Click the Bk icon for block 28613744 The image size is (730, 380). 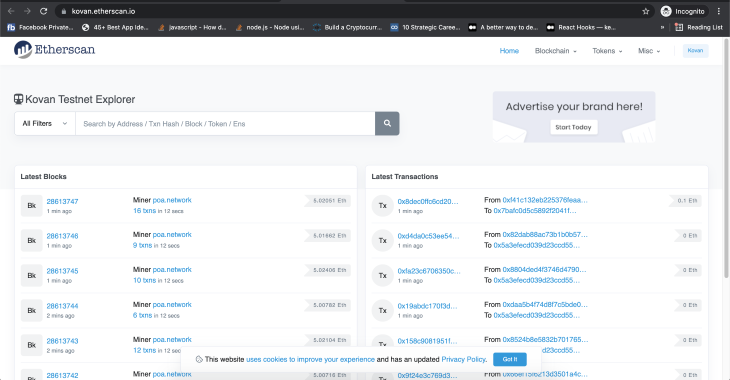click(32, 310)
